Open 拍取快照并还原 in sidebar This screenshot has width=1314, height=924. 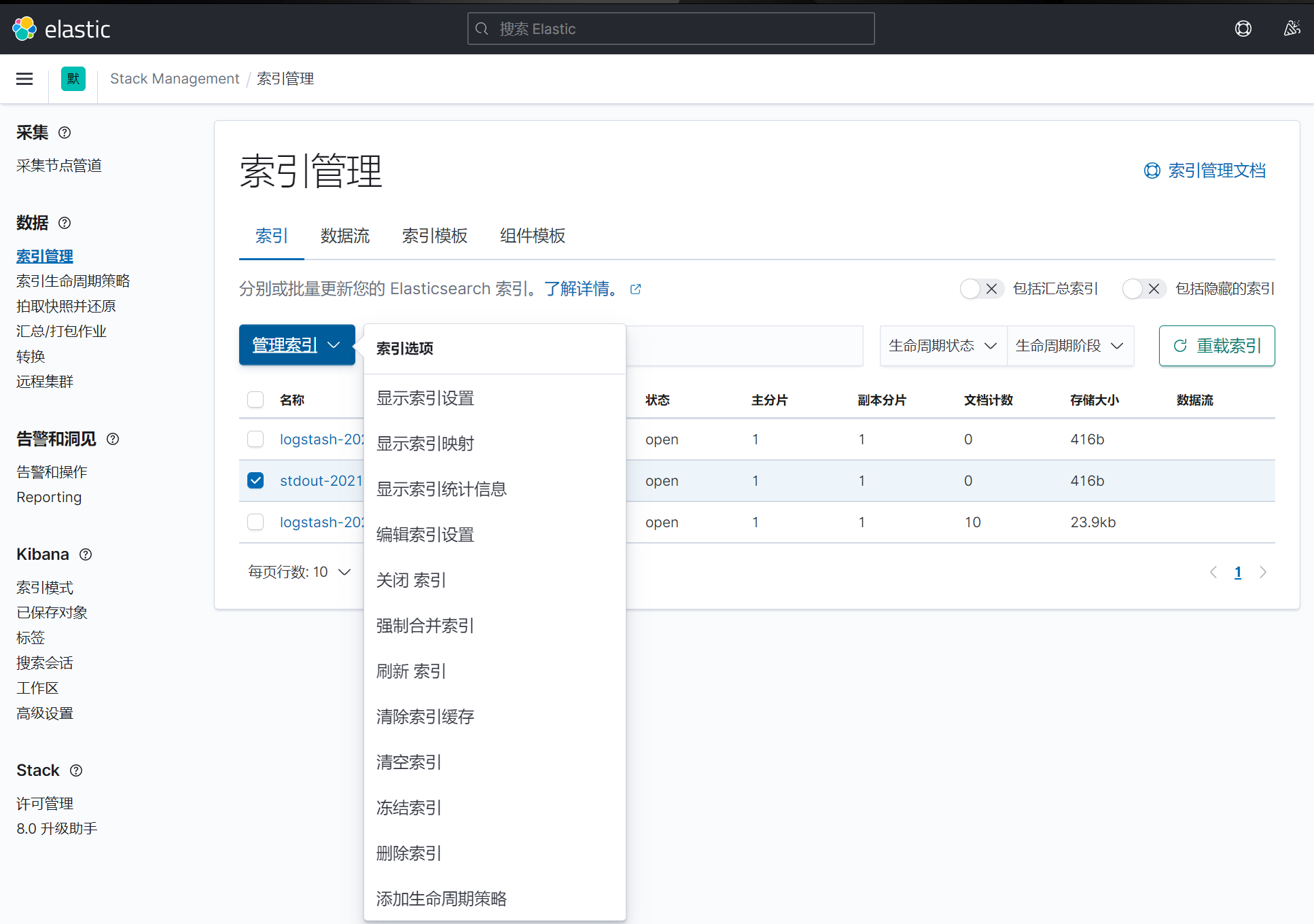67,306
